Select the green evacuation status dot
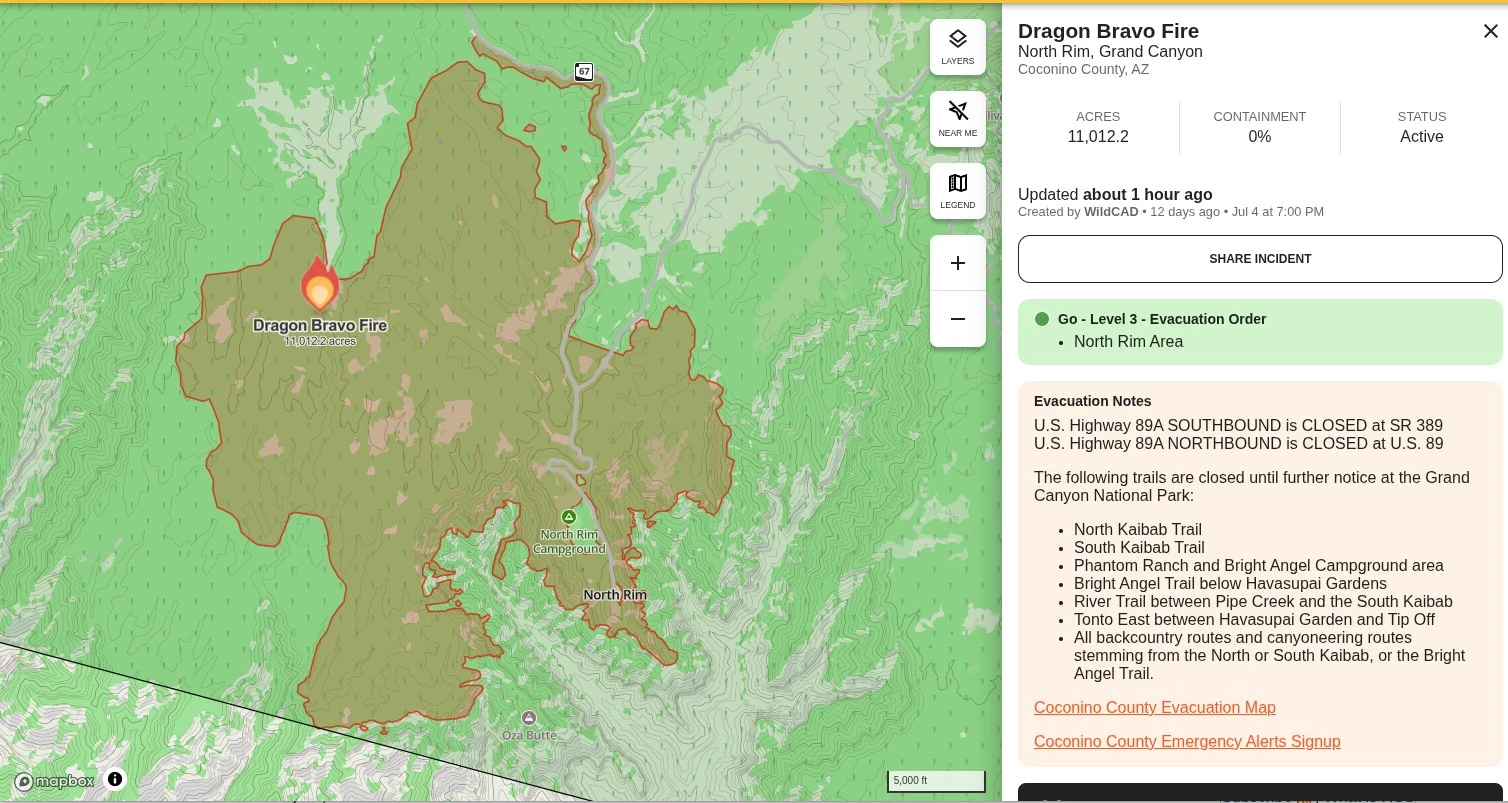This screenshot has width=1508, height=803. [1042, 319]
